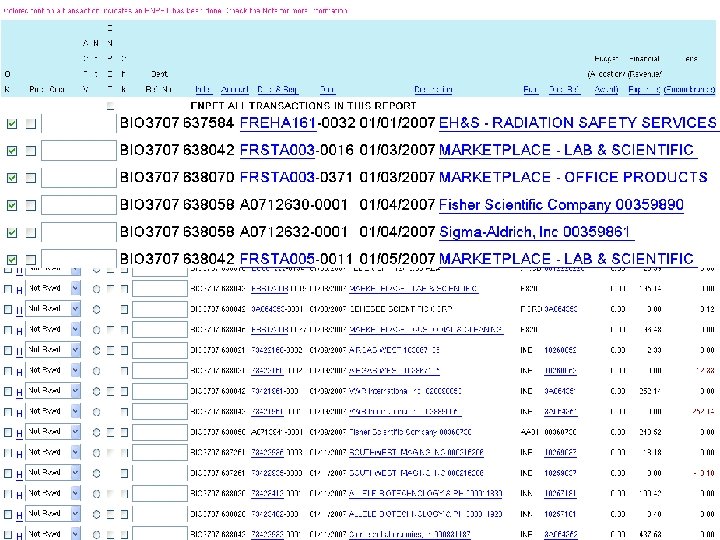
Task: Open Not Rvwd dropdown in doc ref 10267181 row
Action: pos(53,493)
